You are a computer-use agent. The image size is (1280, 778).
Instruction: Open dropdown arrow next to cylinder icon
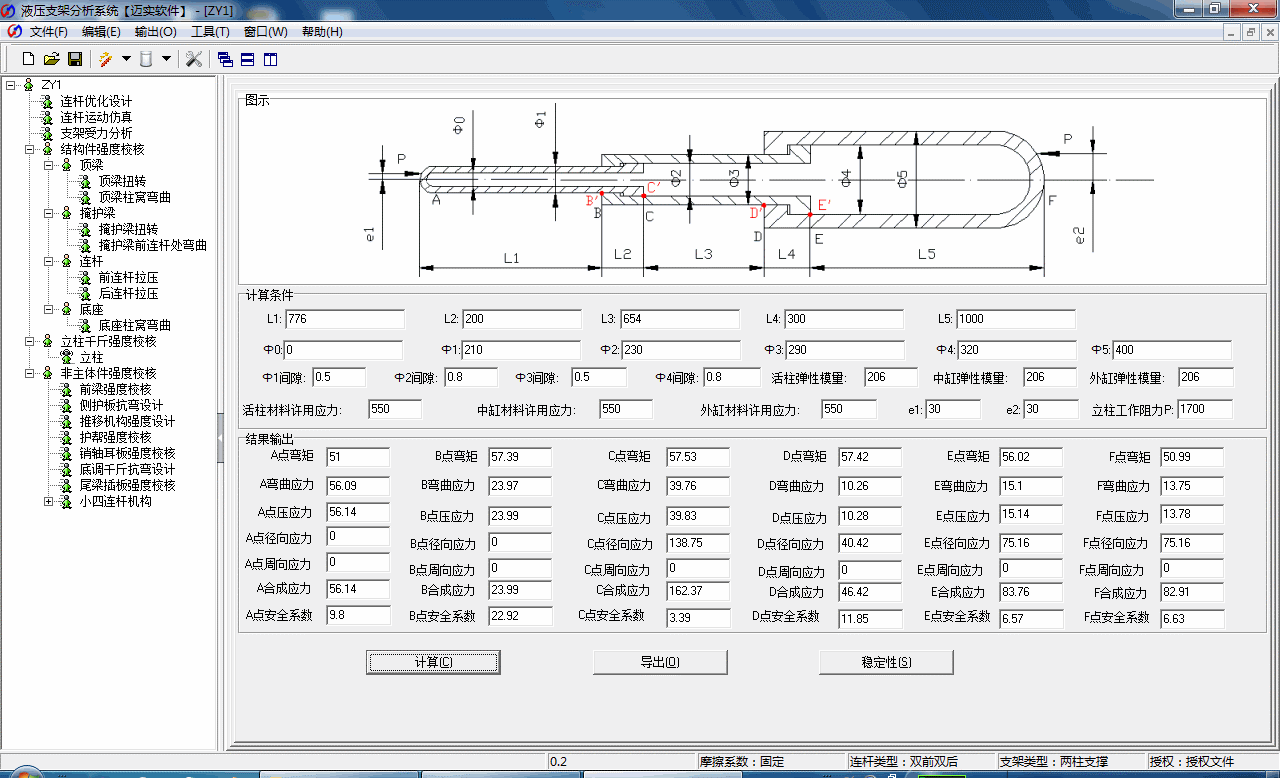click(166, 59)
